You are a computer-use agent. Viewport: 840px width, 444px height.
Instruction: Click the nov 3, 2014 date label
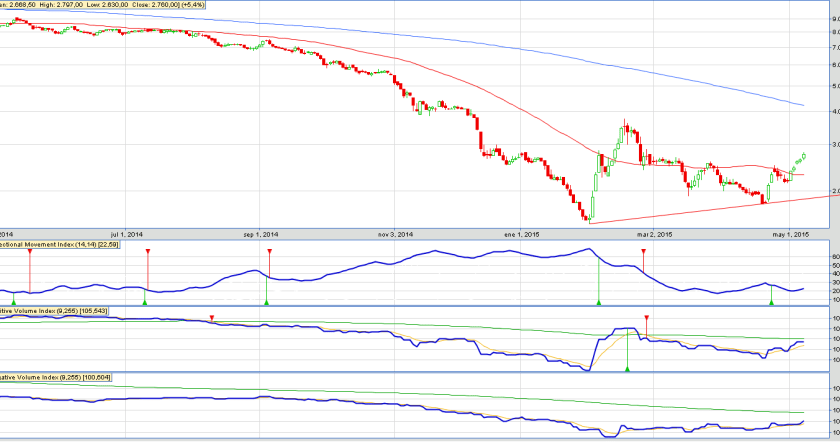point(395,234)
